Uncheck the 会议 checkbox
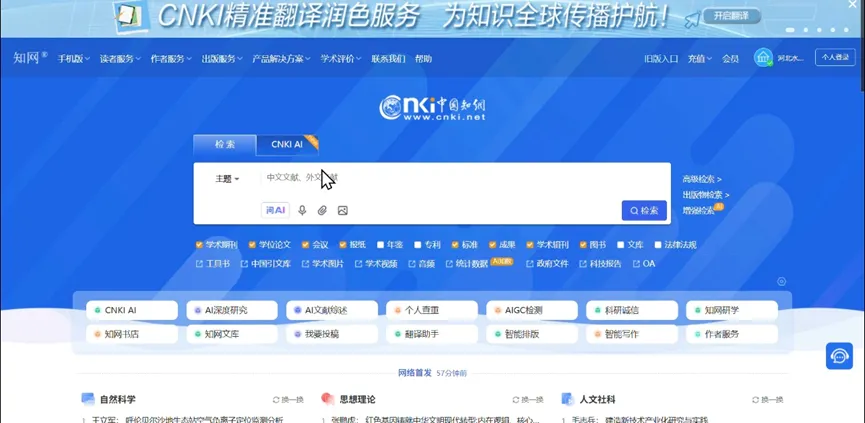 coord(305,245)
